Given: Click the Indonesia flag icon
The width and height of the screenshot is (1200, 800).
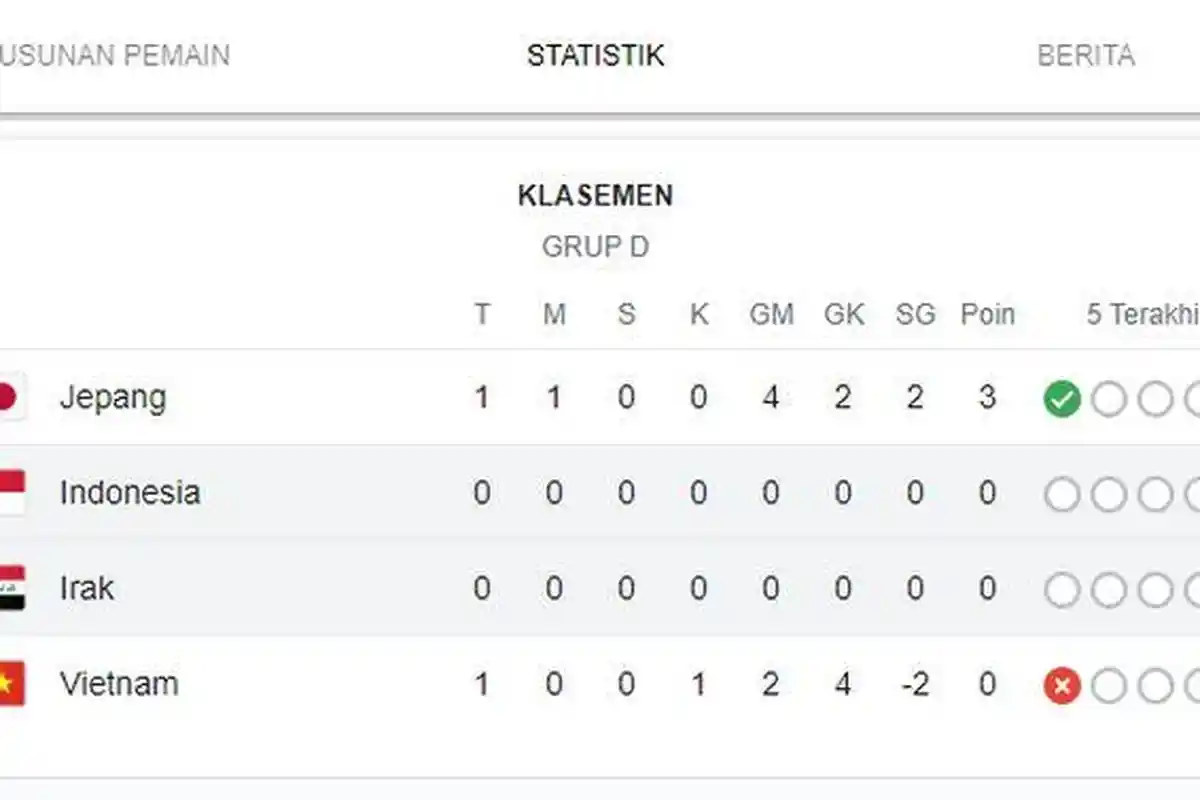Looking at the screenshot, I should pos(10,492).
